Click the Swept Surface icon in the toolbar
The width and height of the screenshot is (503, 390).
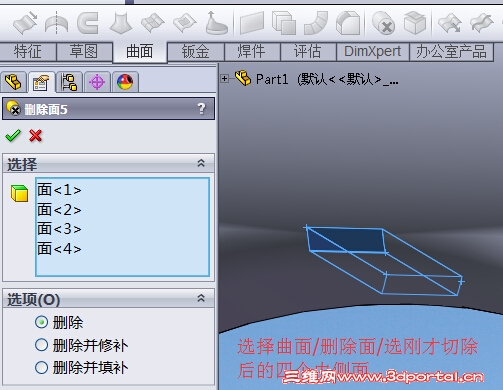point(25,23)
